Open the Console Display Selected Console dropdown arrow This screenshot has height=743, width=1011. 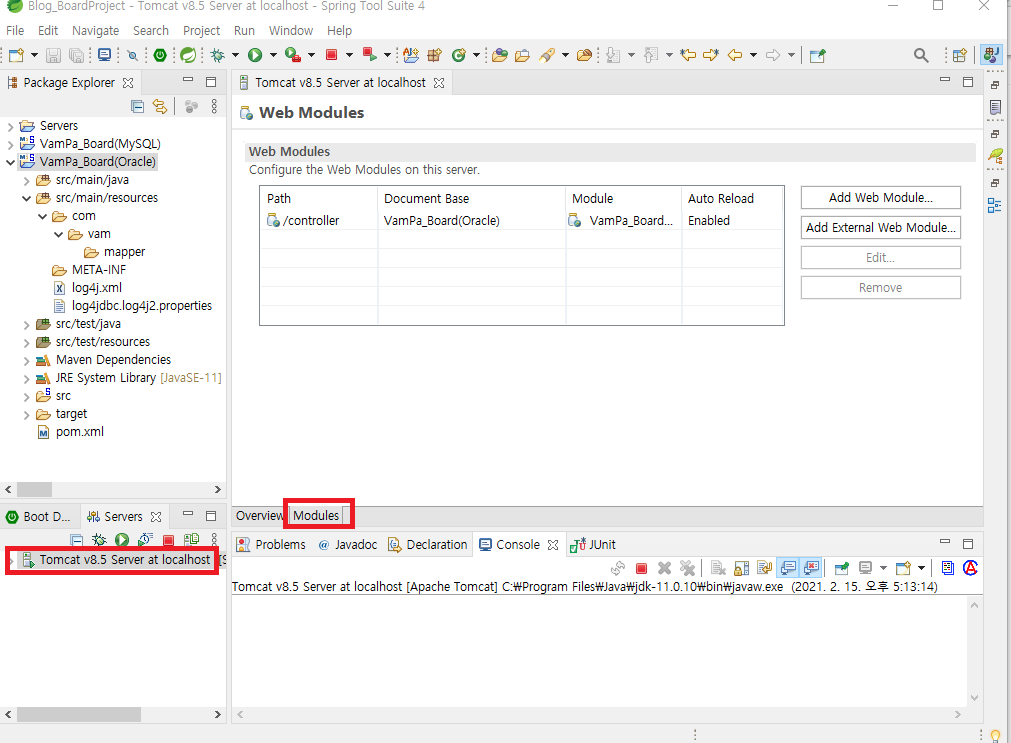coord(883,568)
